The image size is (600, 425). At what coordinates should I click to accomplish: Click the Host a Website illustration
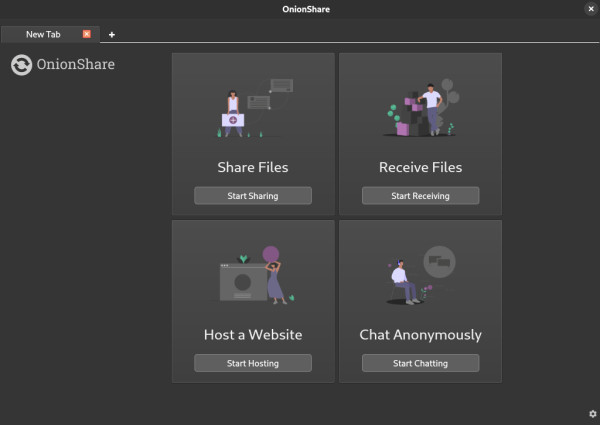point(253,275)
